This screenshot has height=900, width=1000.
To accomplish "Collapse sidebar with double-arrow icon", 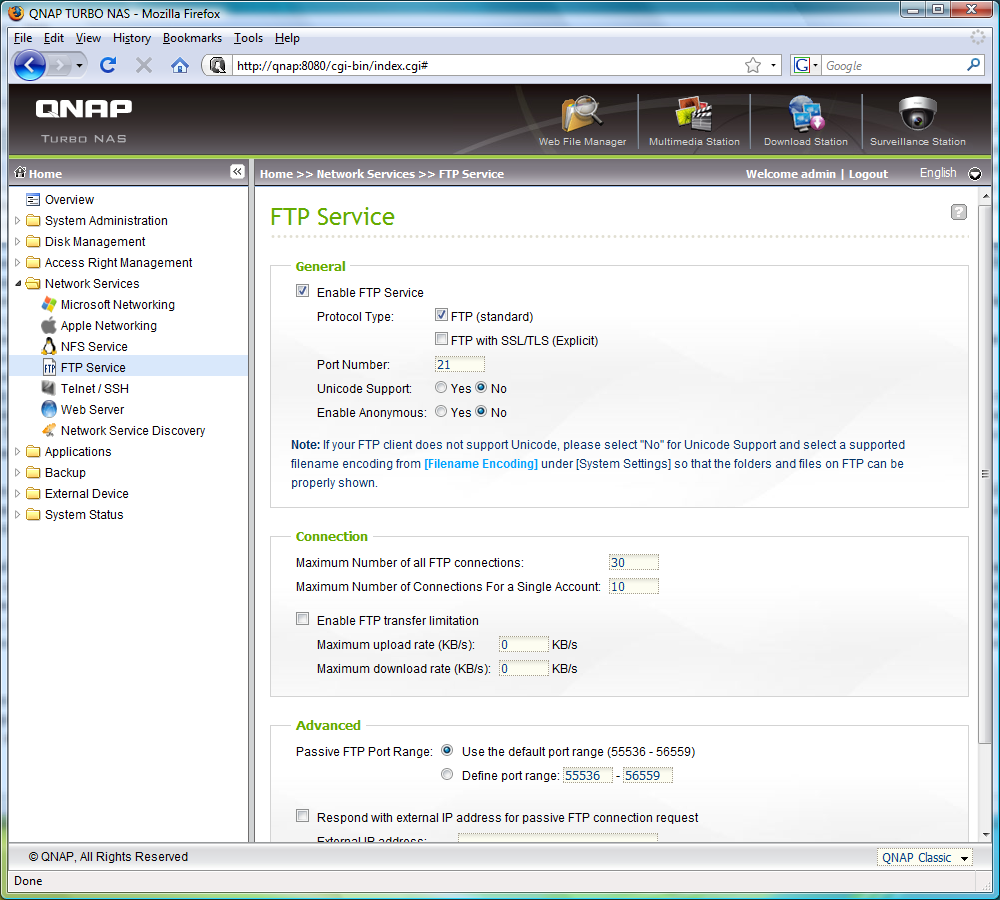I will coord(237,172).
